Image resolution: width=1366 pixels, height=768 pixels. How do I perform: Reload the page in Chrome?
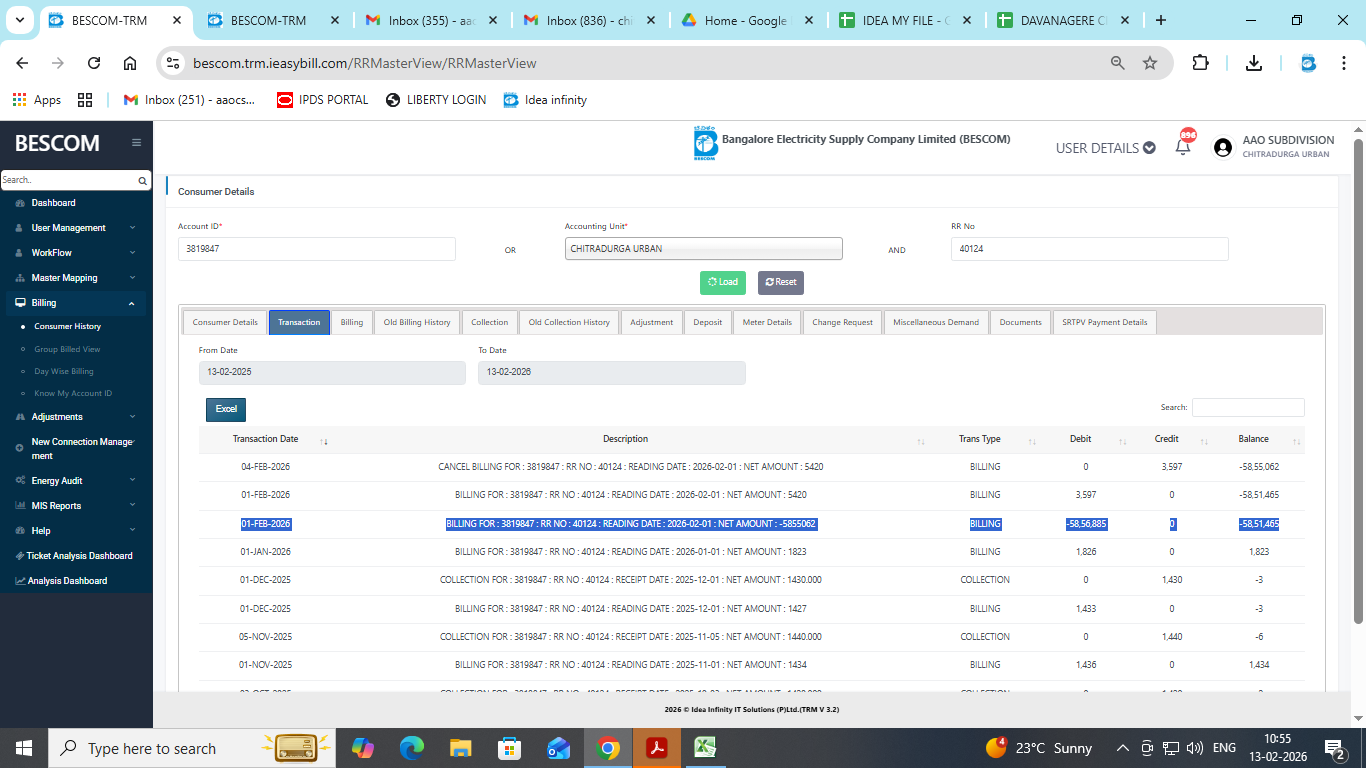point(94,63)
